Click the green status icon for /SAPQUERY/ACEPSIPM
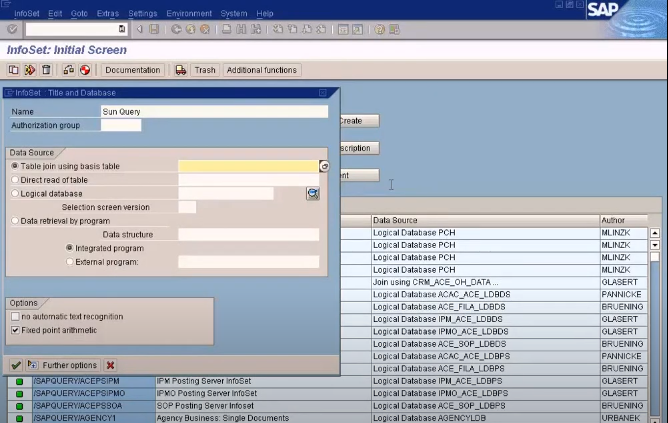Image resolution: width=668 pixels, height=423 pixels. click(19, 381)
